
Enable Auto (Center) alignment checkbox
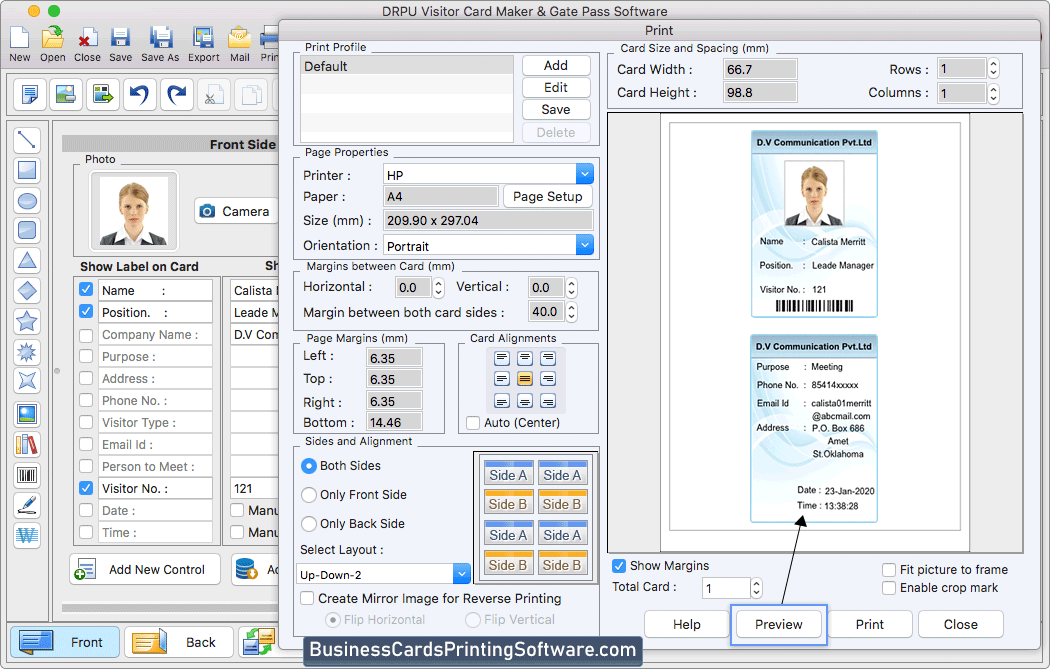click(x=473, y=423)
